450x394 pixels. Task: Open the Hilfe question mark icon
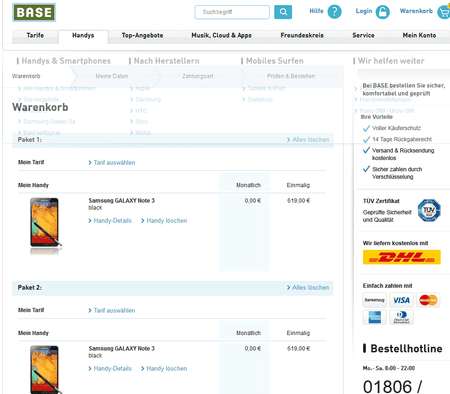click(x=334, y=12)
